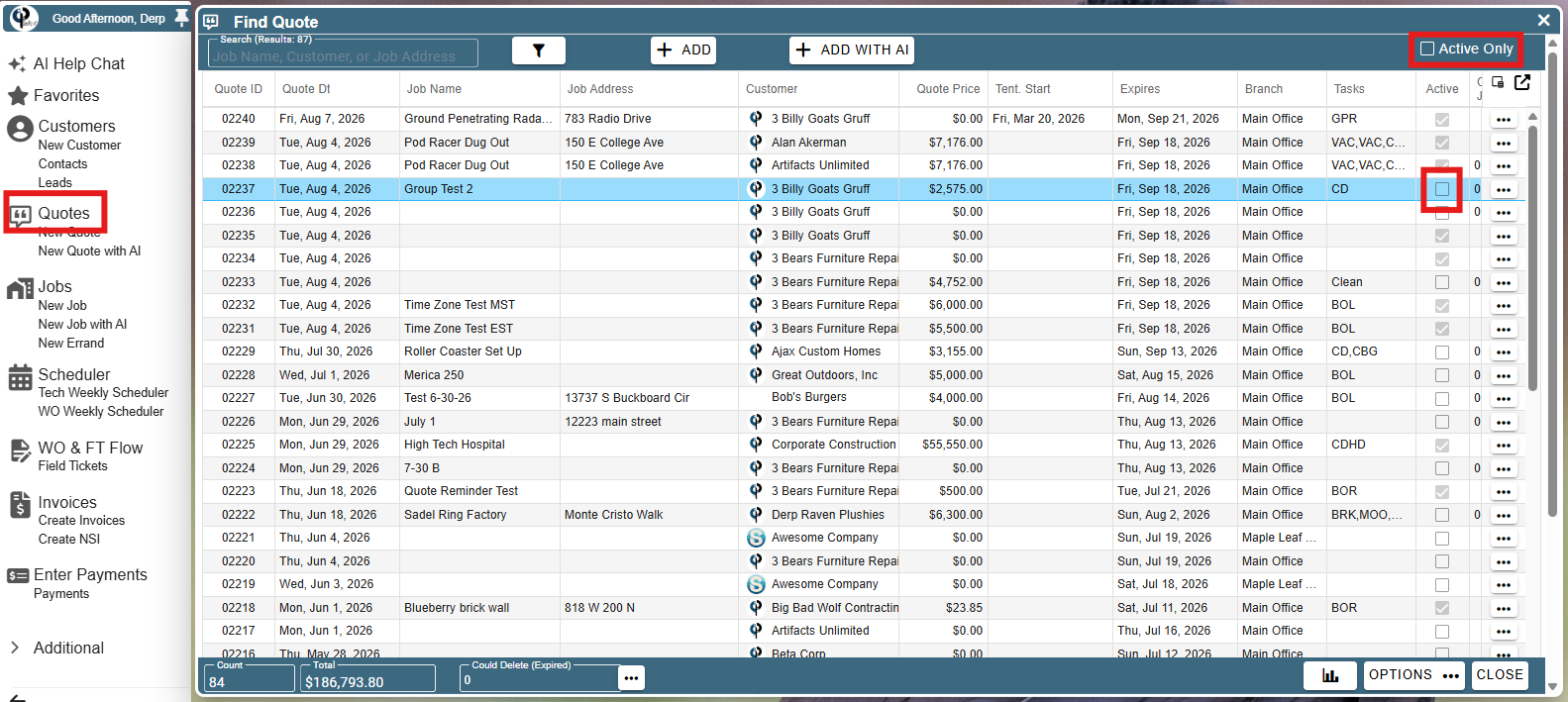
Task: Click the customer icon for Big Bad Wolf Contracting
Action: click(x=756, y=608)
